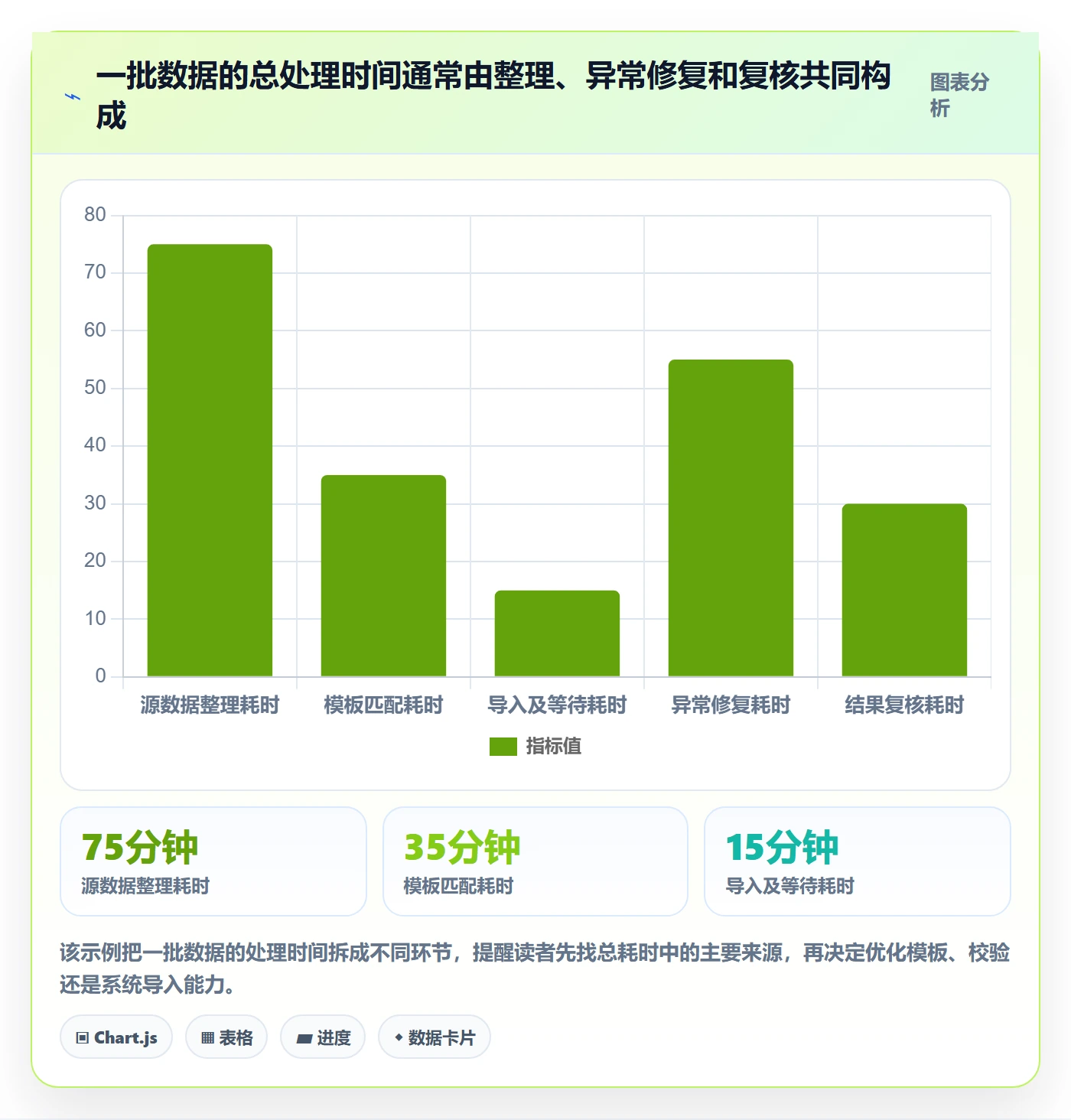Click the 图表分析 label in header
This screenshot has width=1071, height=1120.
click(x=959, y=95)
